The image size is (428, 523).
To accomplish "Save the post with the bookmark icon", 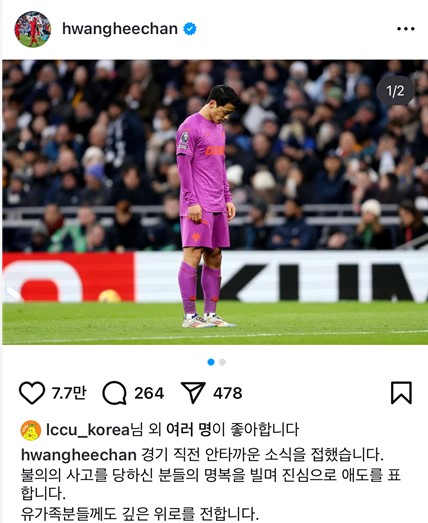I will coord(401,393).
